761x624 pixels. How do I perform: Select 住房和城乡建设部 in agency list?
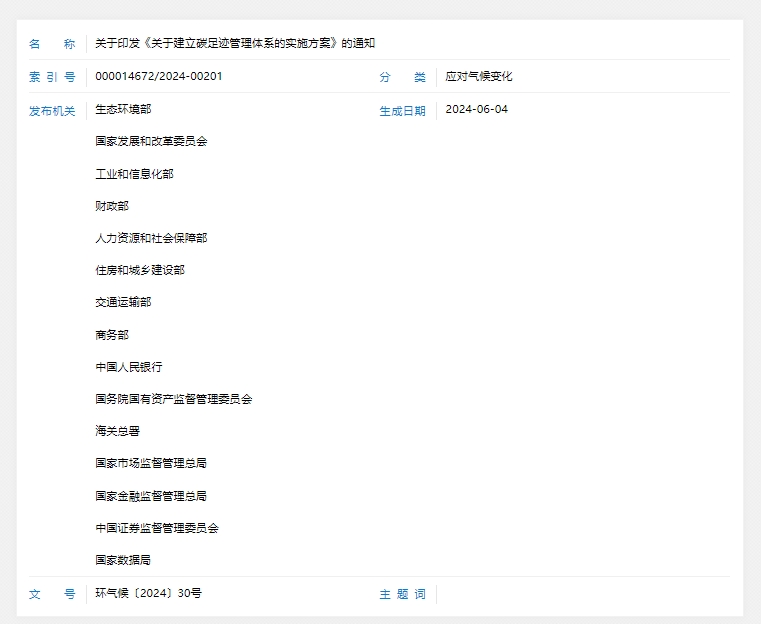coord(140,270)
